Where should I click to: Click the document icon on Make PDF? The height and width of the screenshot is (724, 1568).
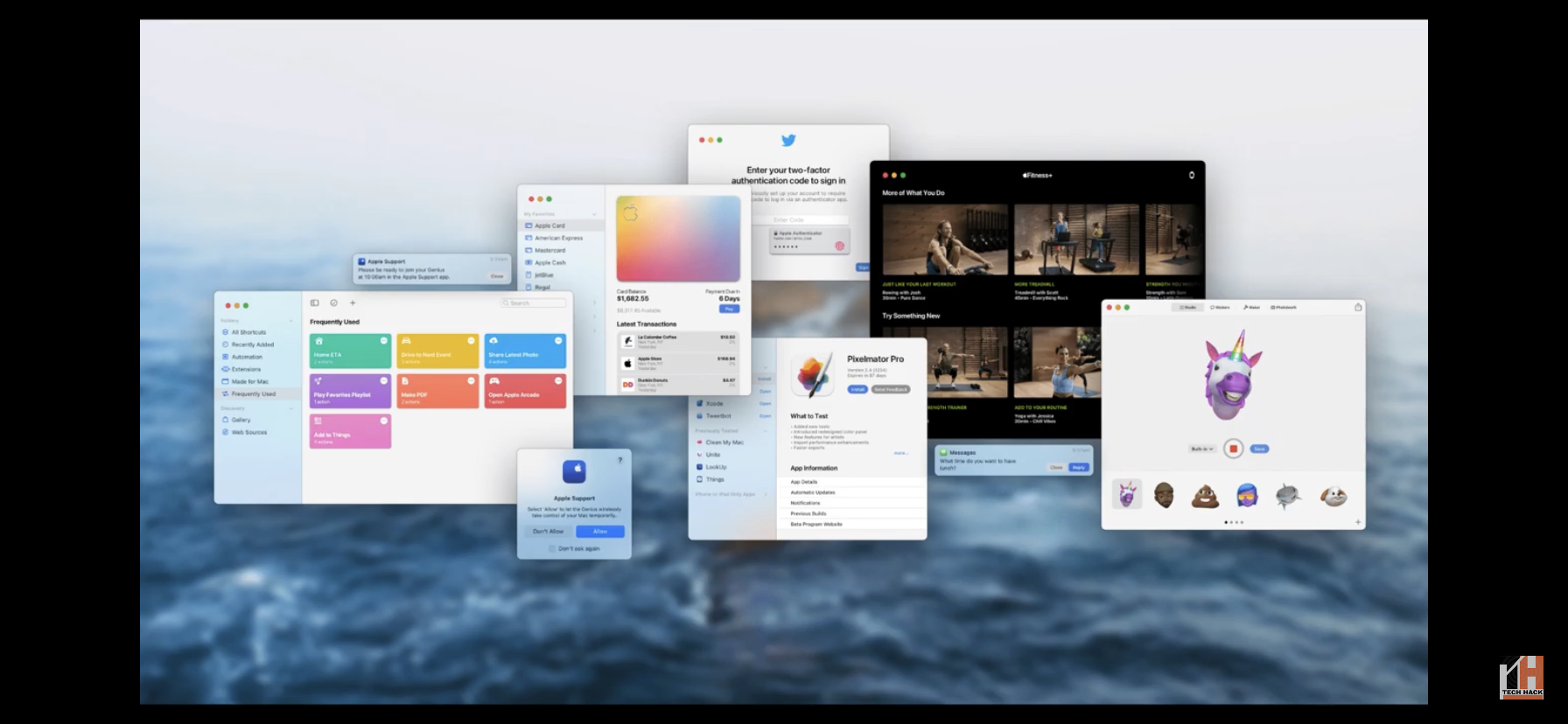pyautogui.click(x=405, y=381)
